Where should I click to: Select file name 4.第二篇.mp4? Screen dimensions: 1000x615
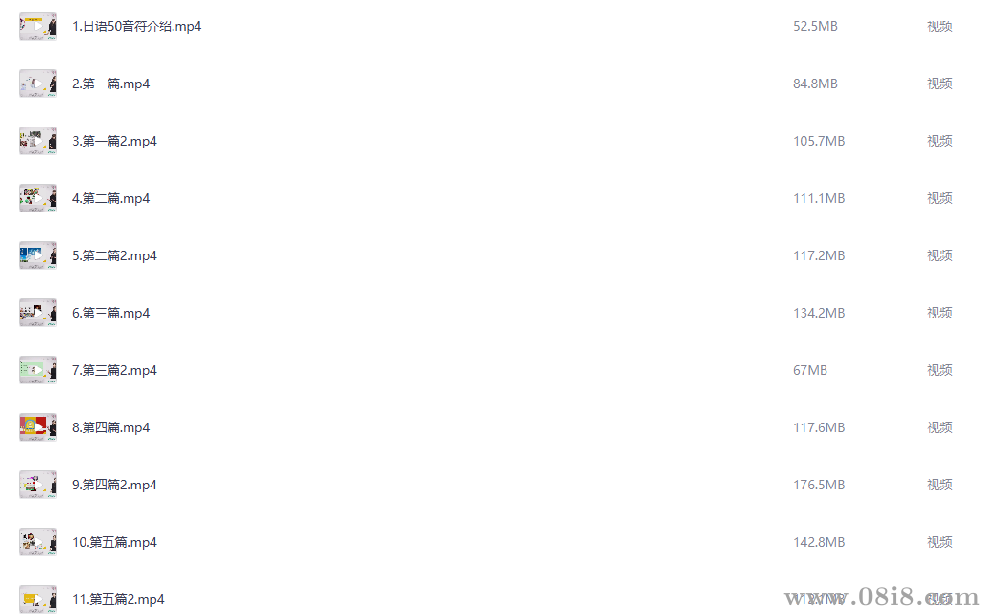pos(111,198)
